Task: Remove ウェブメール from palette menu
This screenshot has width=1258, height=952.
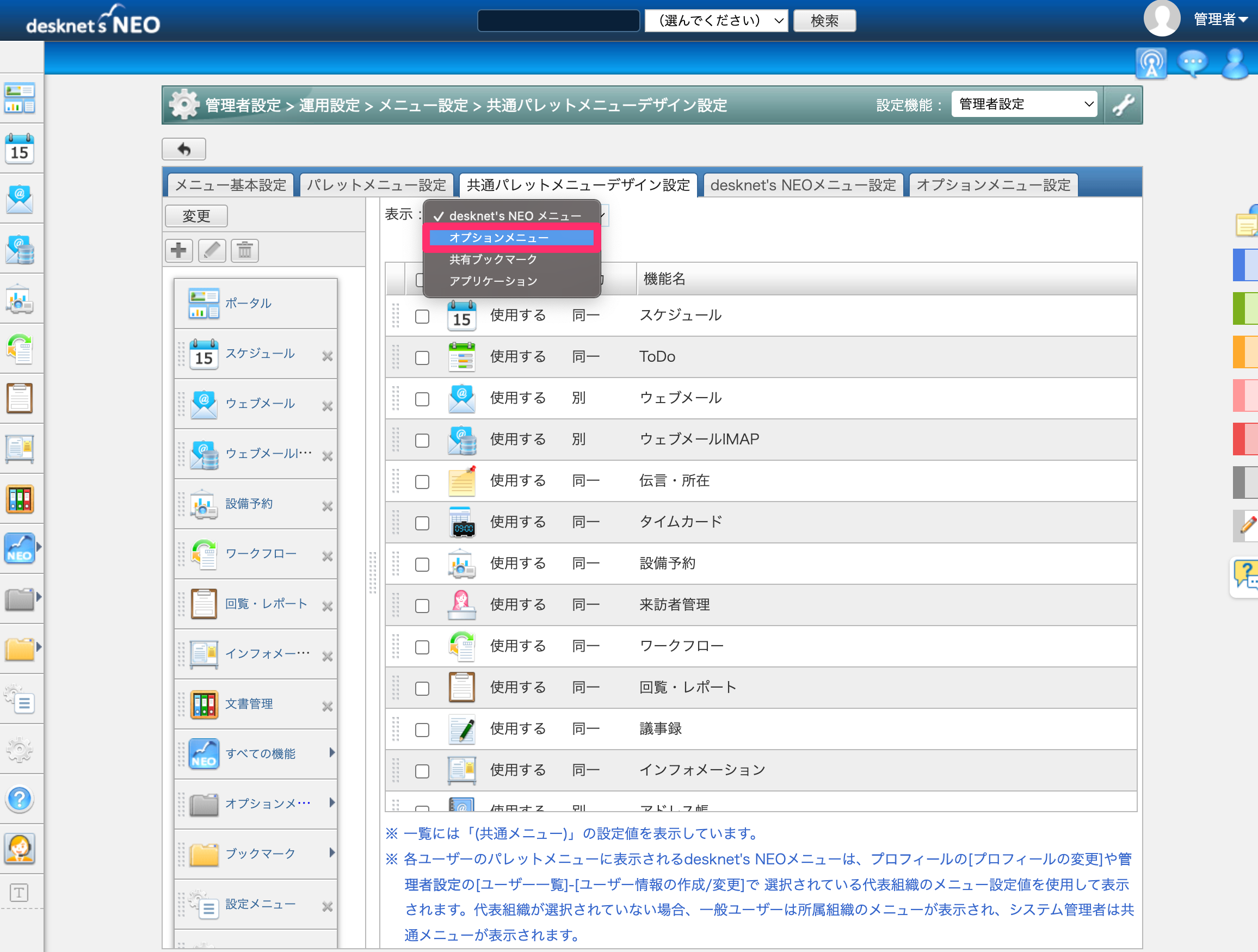Action: click(327, 406)
